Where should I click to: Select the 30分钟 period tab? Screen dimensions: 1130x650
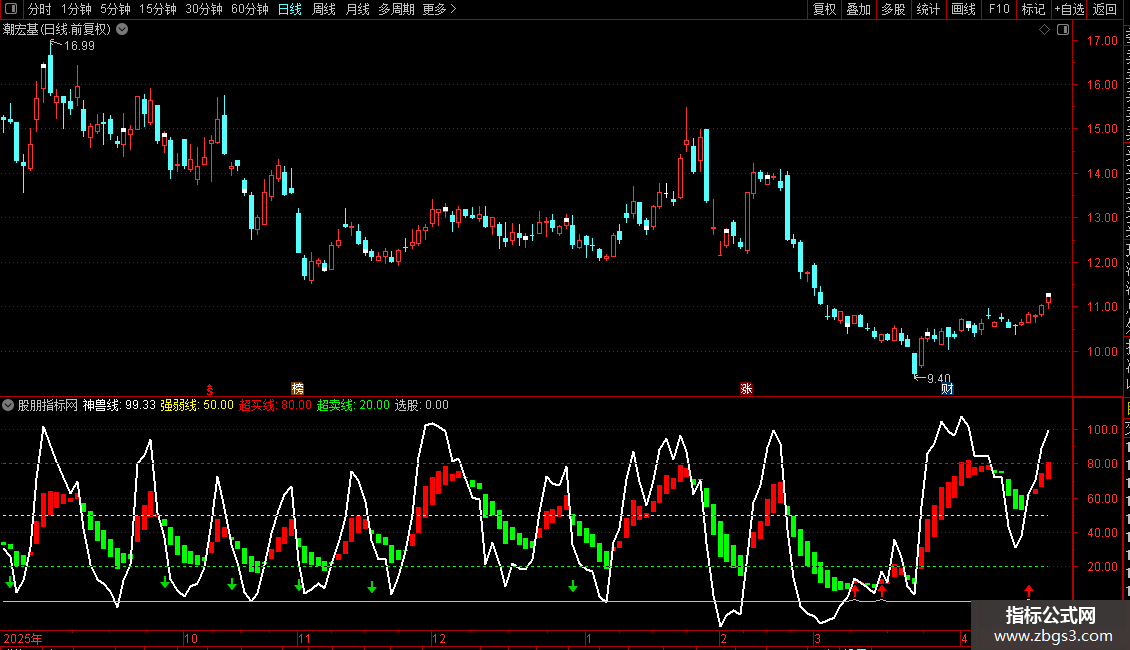[204, 9]
